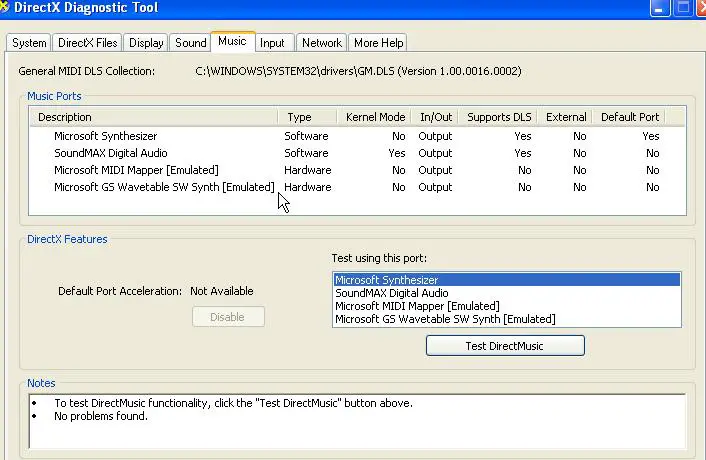Click the External column header

(x=566, y=117)
